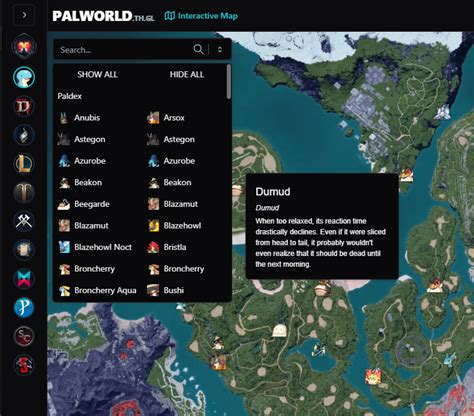Expand the sidebar with chevron arrow
This screenshot has height=416, width=474.
(x=24, y=15)
